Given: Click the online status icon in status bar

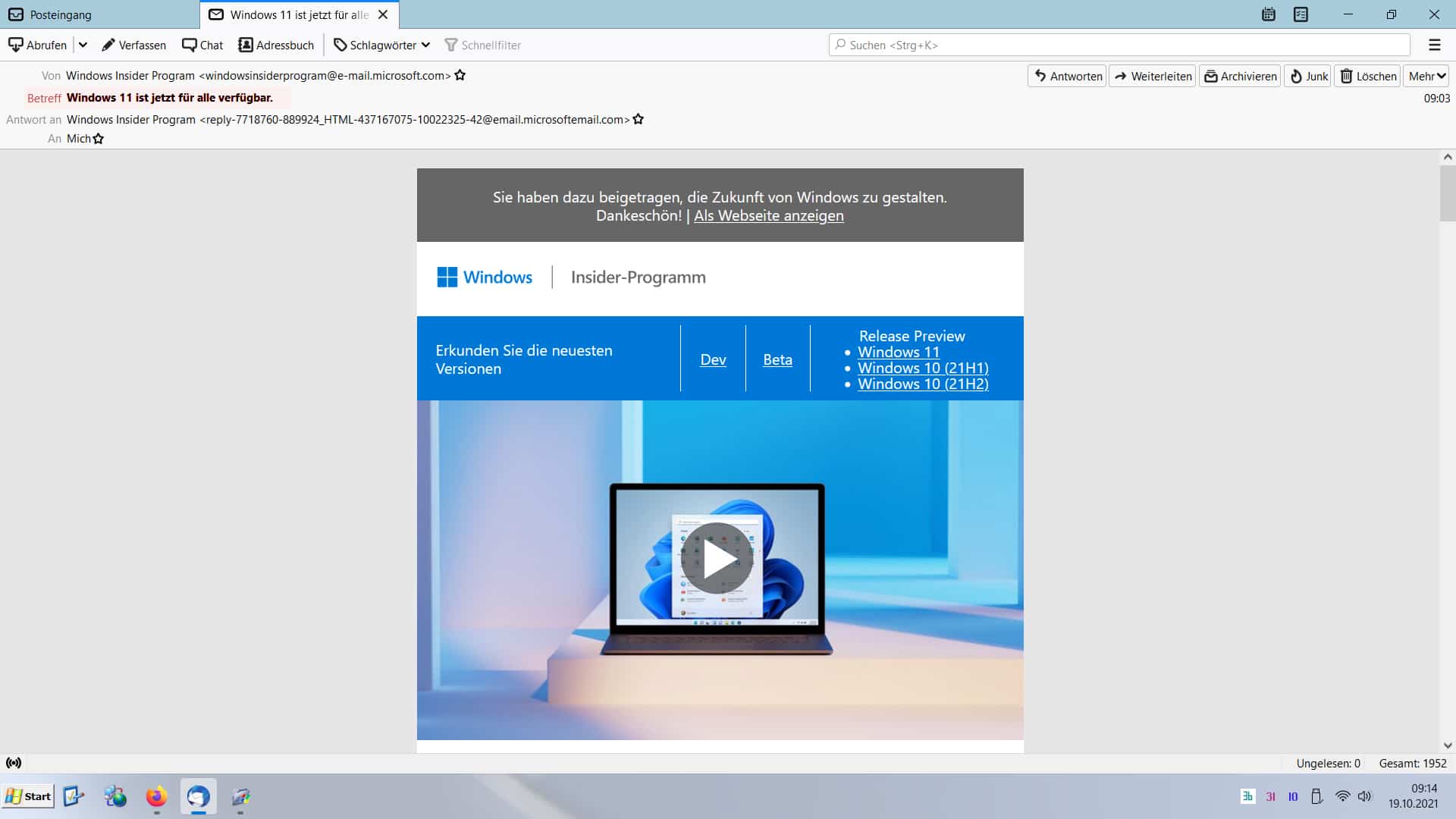Looking at the screenshot, I should pos(14,763).
